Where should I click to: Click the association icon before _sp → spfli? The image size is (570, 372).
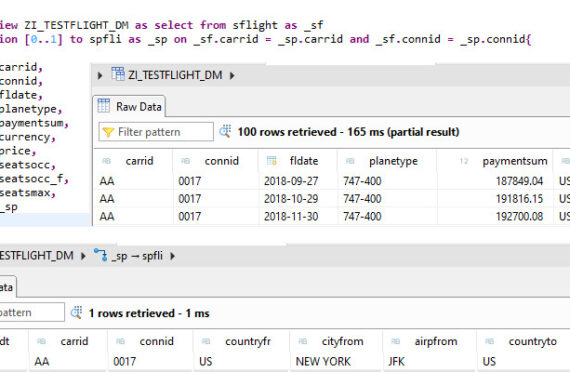100,255
